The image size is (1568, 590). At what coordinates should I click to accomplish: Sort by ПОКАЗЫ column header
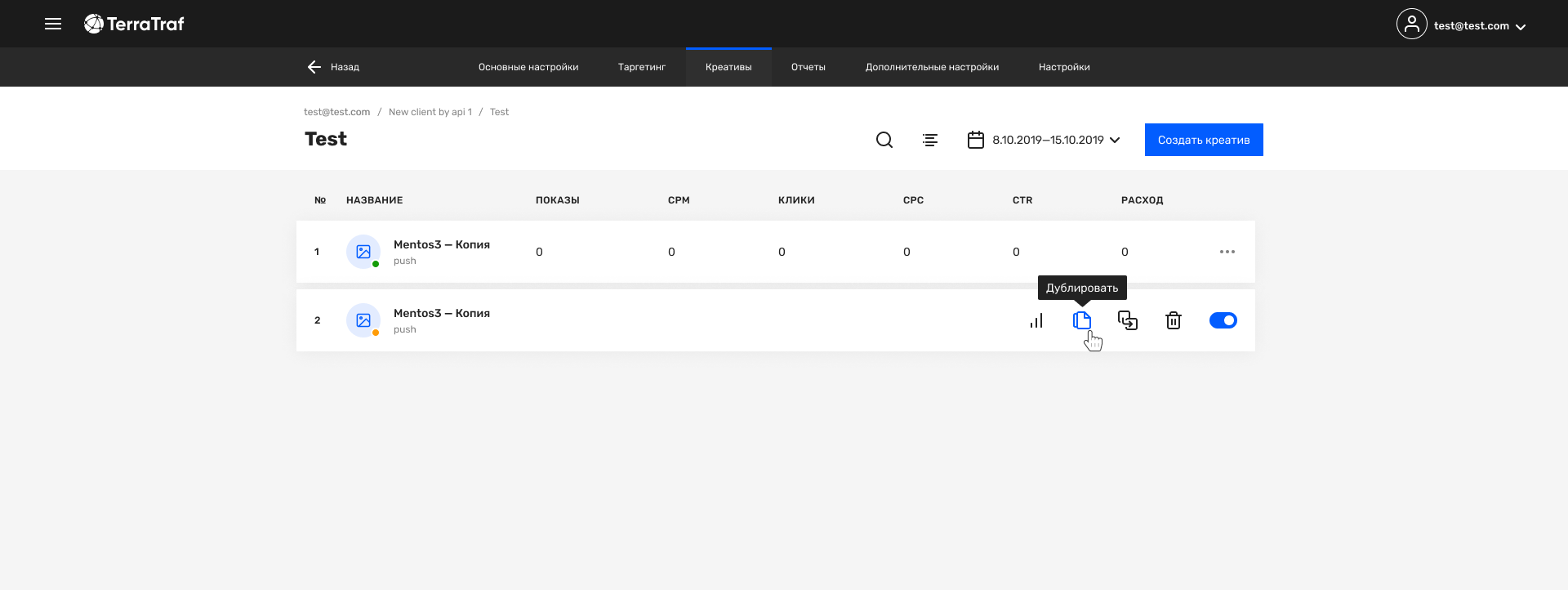[x=558, y=200]
